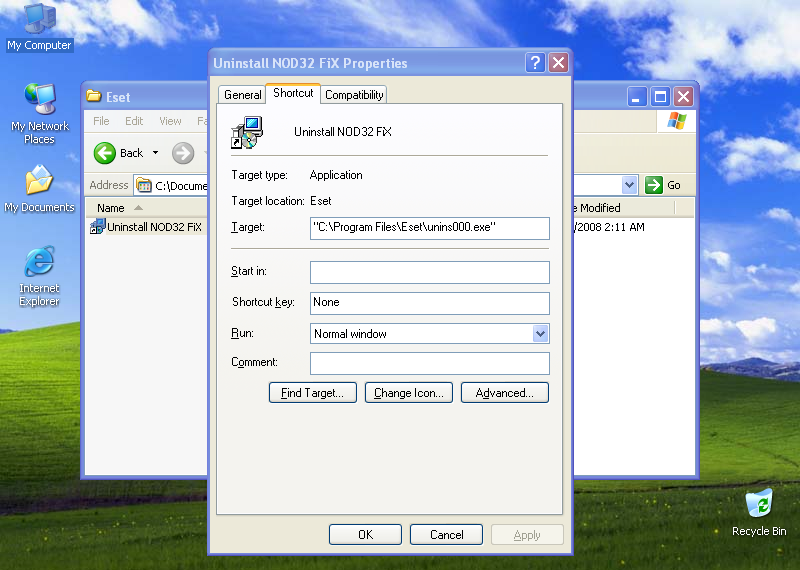The height and width of the screenshot is (570, 800).
Task: Click the Uninstall NOD32 FiX file icon in list
Action: pyautogui.click(x=97, y=227)
